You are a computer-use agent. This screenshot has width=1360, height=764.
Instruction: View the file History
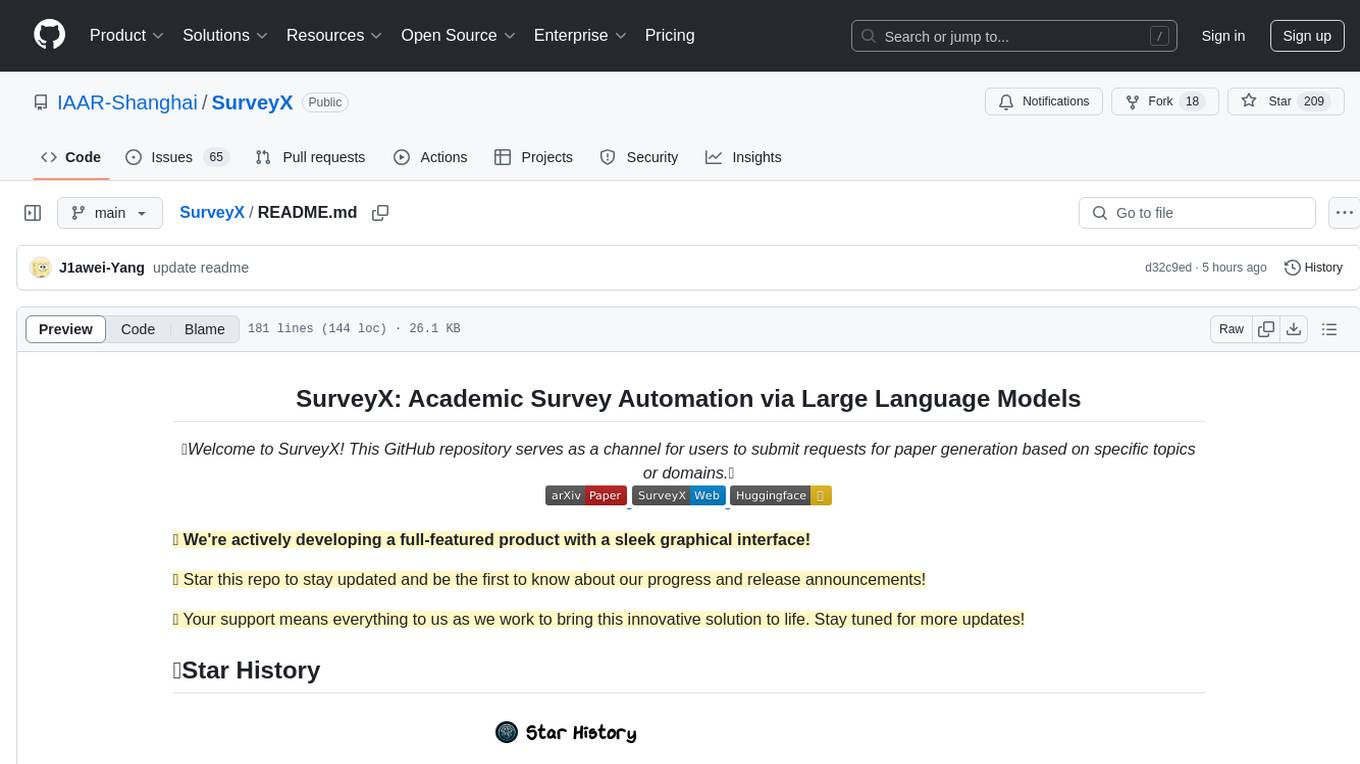[x=1313, y=268]
